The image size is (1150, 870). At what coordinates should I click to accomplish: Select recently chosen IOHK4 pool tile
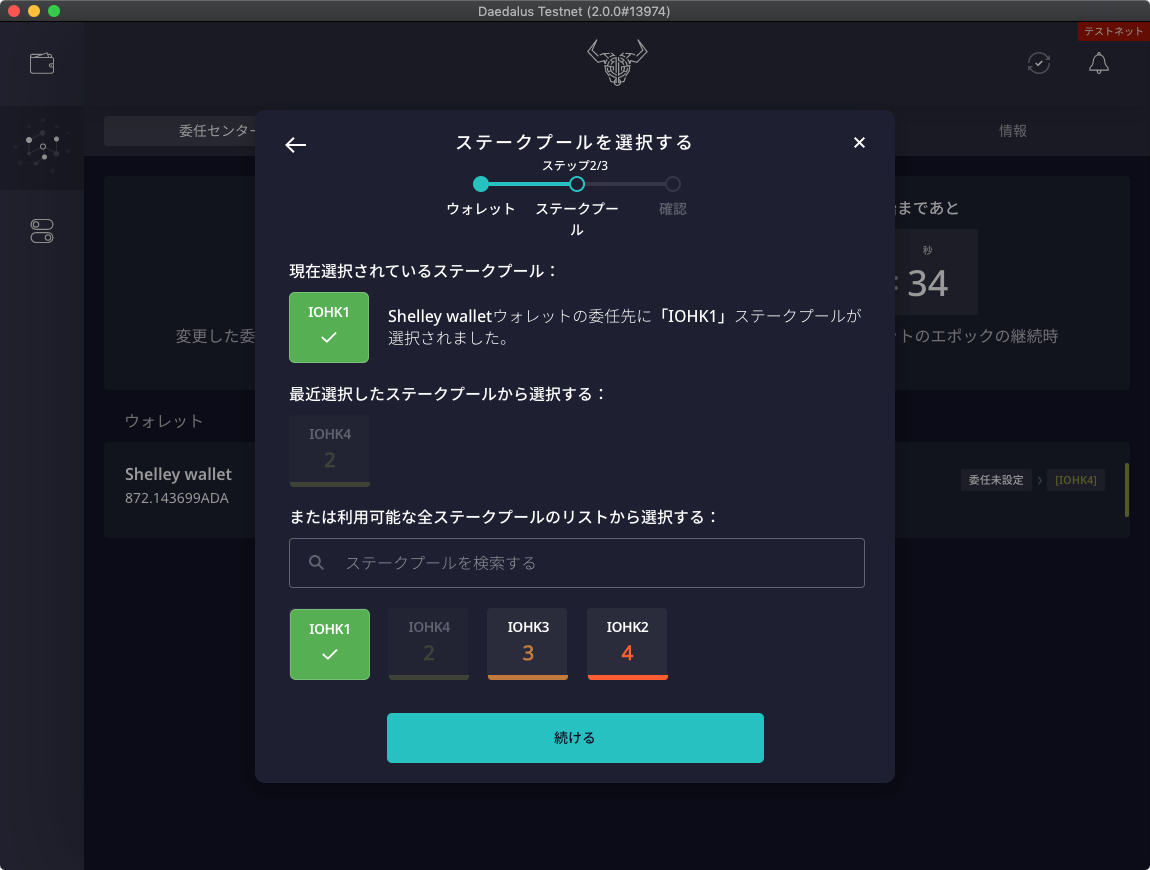point(329,450)
